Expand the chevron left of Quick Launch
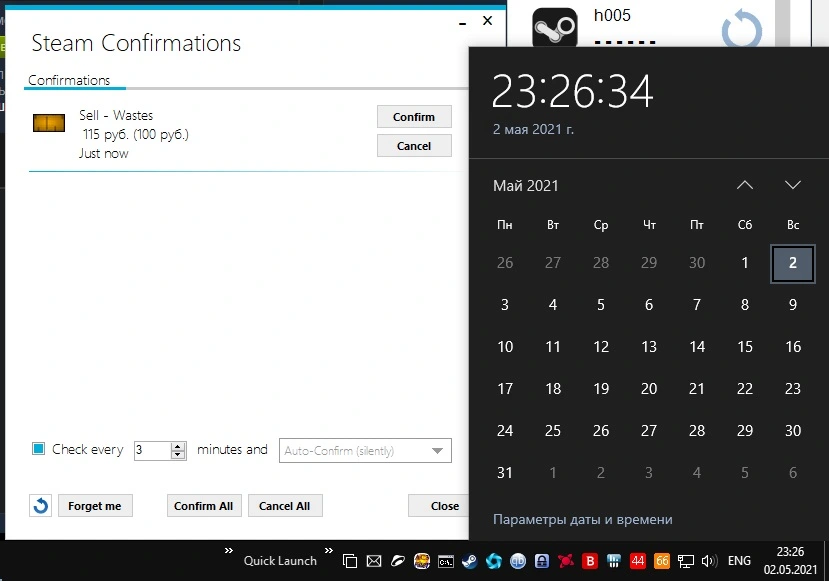 [228, 551]
